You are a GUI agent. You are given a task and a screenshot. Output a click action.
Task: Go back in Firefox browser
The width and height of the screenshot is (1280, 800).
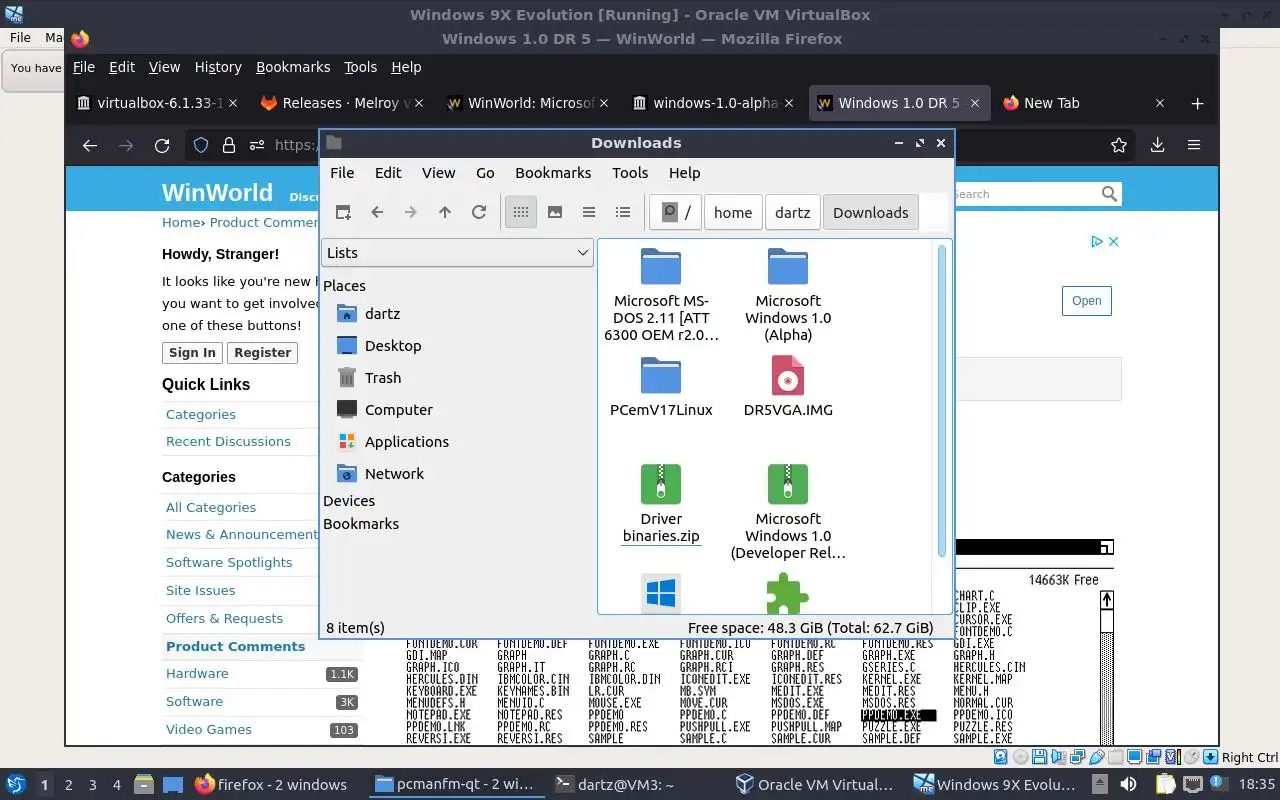pyautogui.click(x=90, y=145)
